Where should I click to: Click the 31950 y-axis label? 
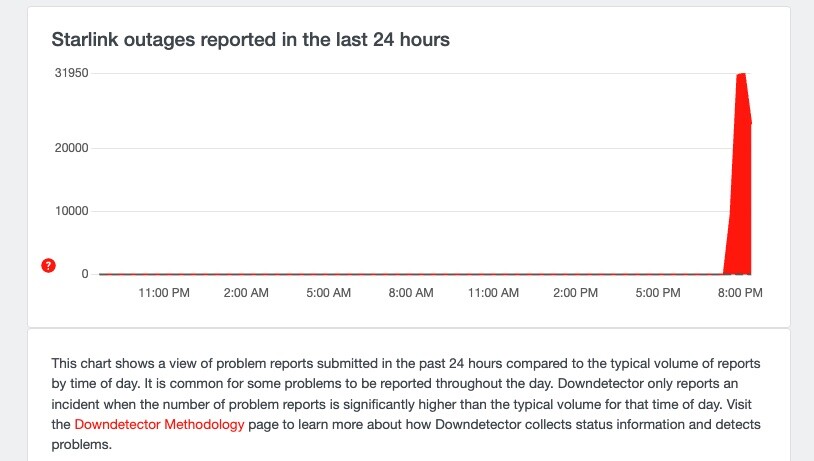pyautogui.click(x=71, y=73)
